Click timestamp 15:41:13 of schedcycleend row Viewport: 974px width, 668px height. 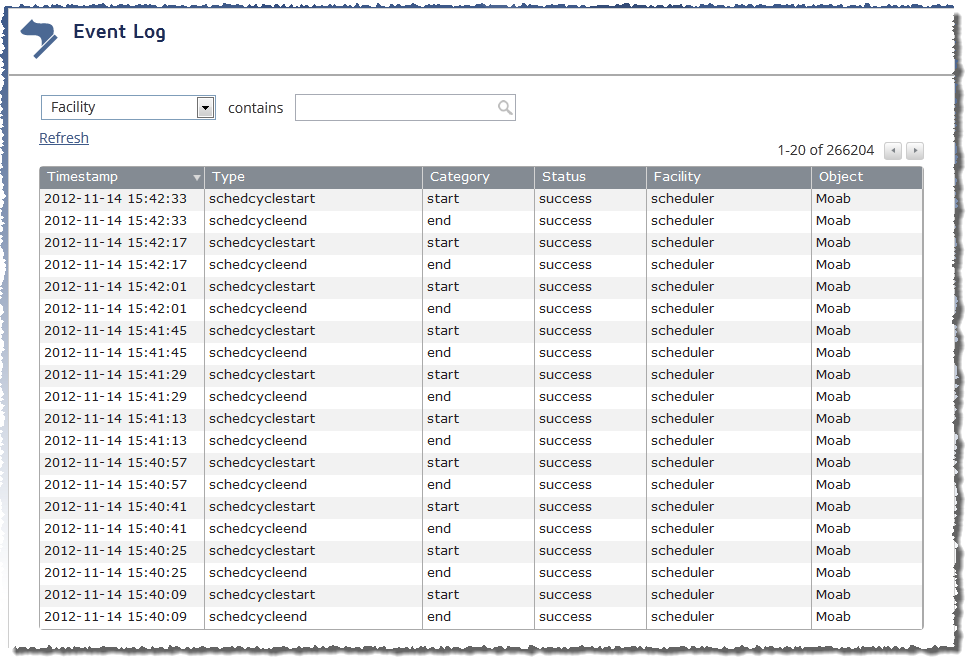(x=116, y=441)
